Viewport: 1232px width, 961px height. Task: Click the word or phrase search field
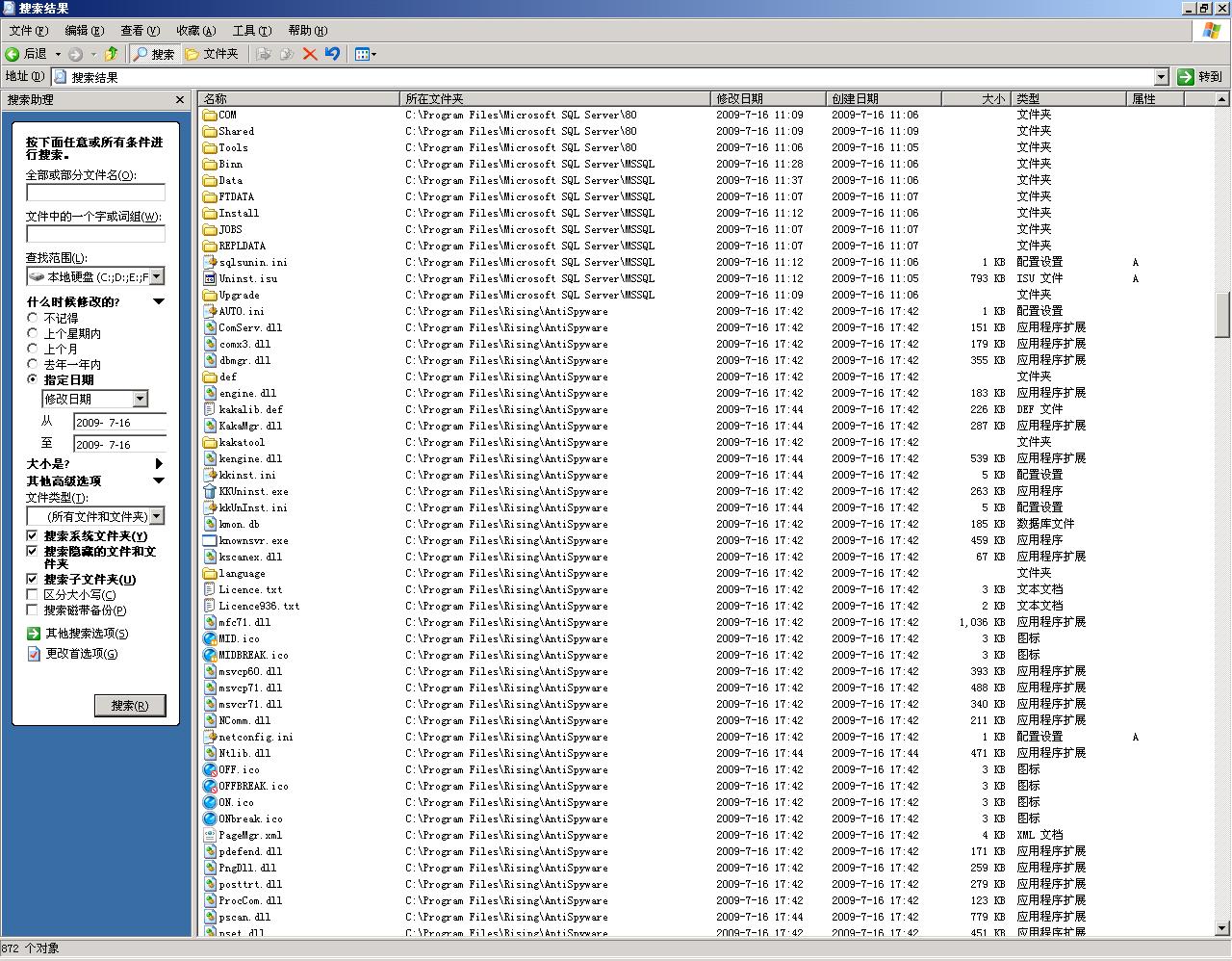click(x=95, y=234)
